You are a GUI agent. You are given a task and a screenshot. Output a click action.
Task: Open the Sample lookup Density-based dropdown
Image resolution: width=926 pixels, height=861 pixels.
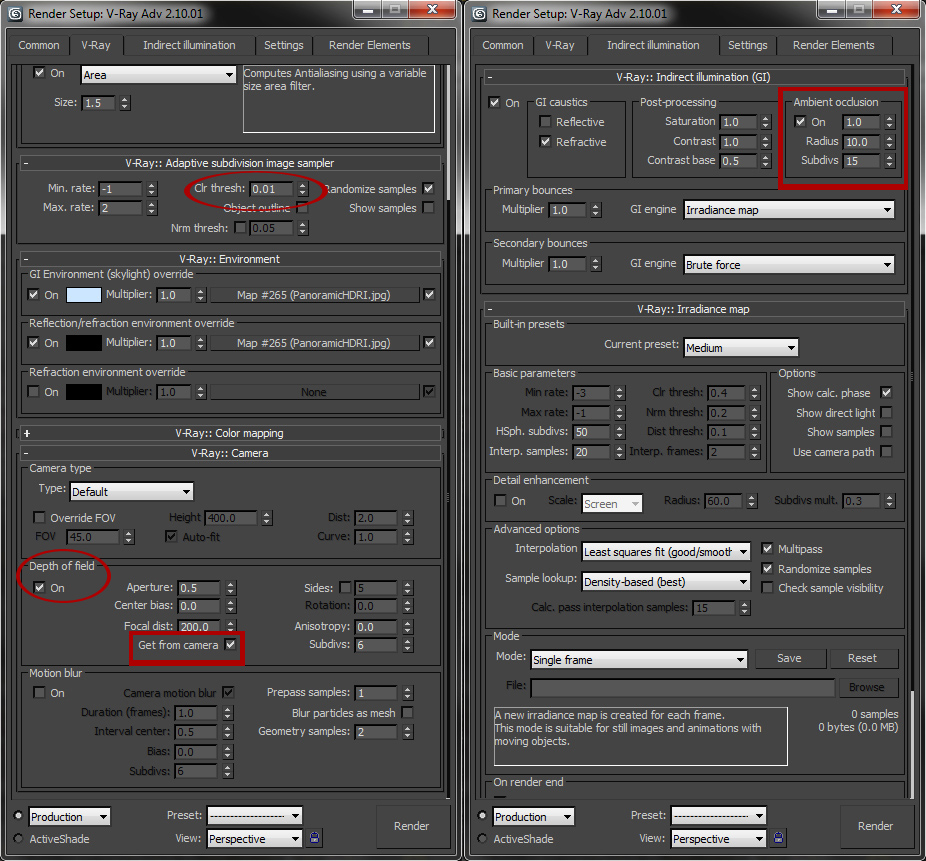(666, 582)
